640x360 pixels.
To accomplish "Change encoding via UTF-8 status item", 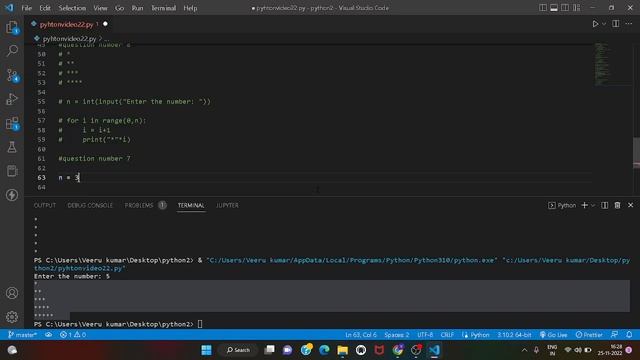I will tap(425, 335).
